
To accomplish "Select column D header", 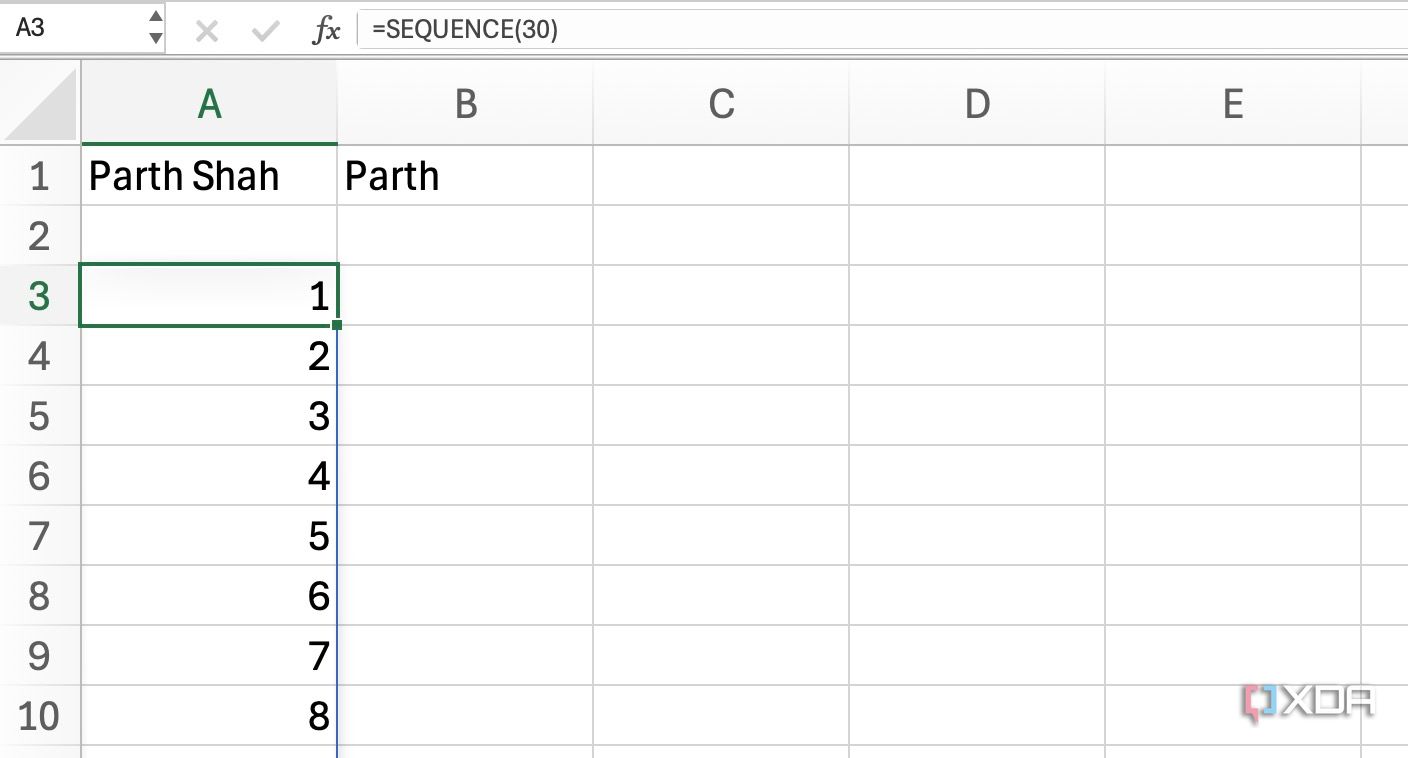I will coord(976,102).
